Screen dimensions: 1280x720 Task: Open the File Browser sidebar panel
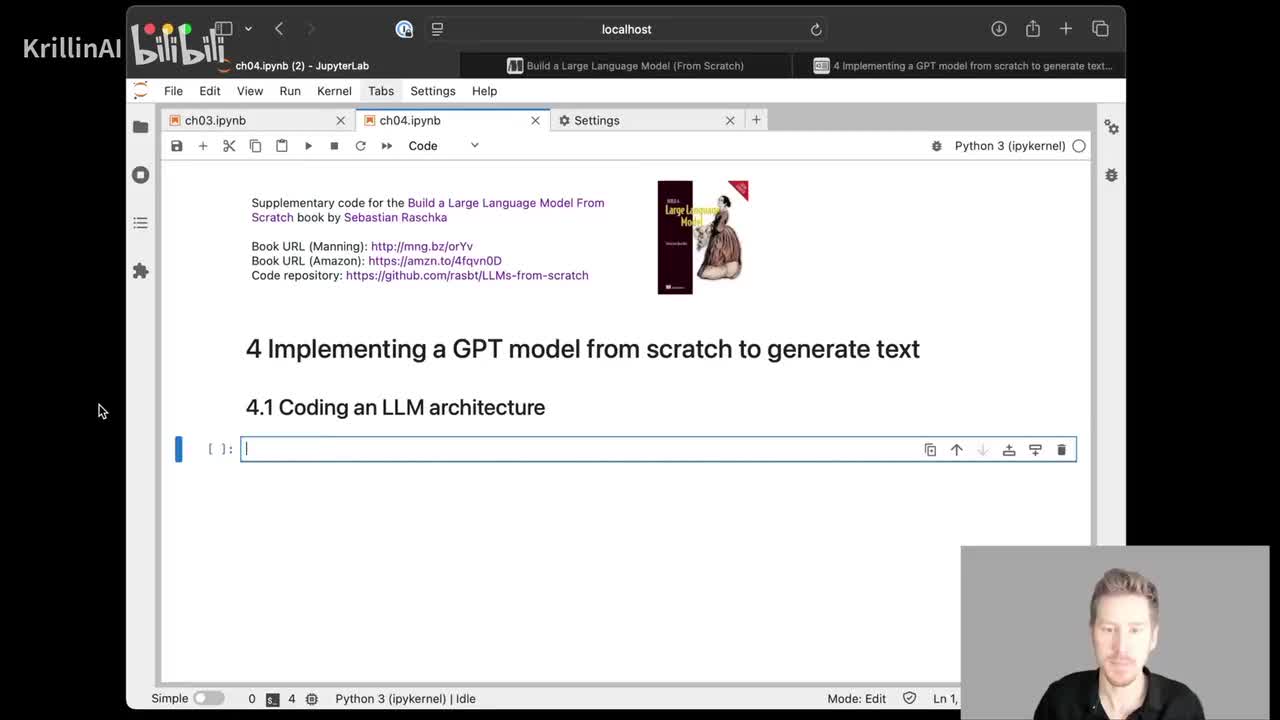tap(140, 127)
